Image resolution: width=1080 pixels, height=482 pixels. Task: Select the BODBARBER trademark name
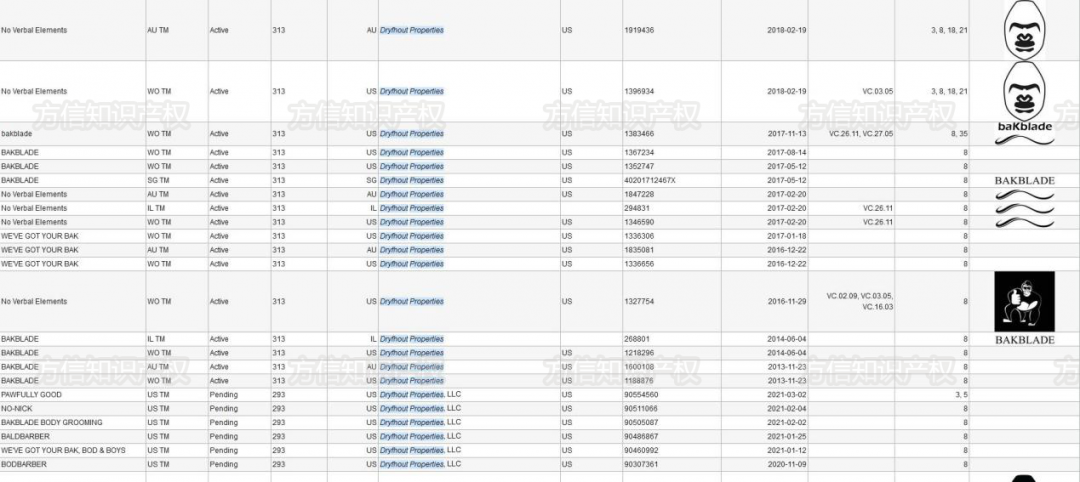pyautogui.click(x=24, y=464)
